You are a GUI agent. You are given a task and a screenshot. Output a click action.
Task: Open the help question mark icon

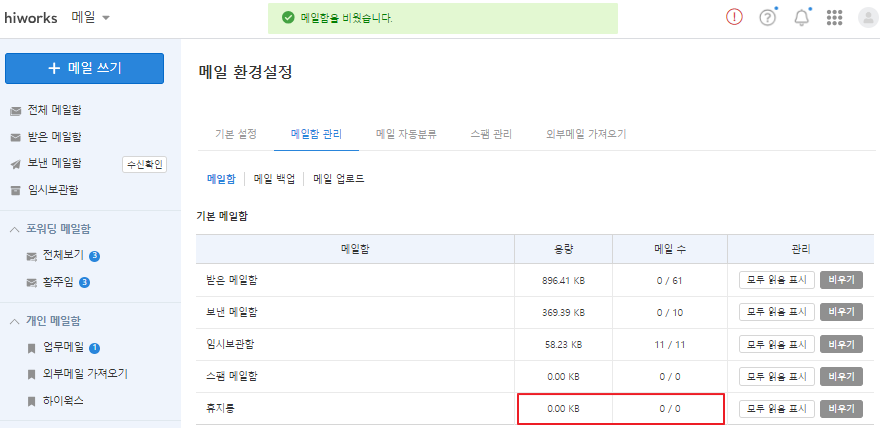768,18
